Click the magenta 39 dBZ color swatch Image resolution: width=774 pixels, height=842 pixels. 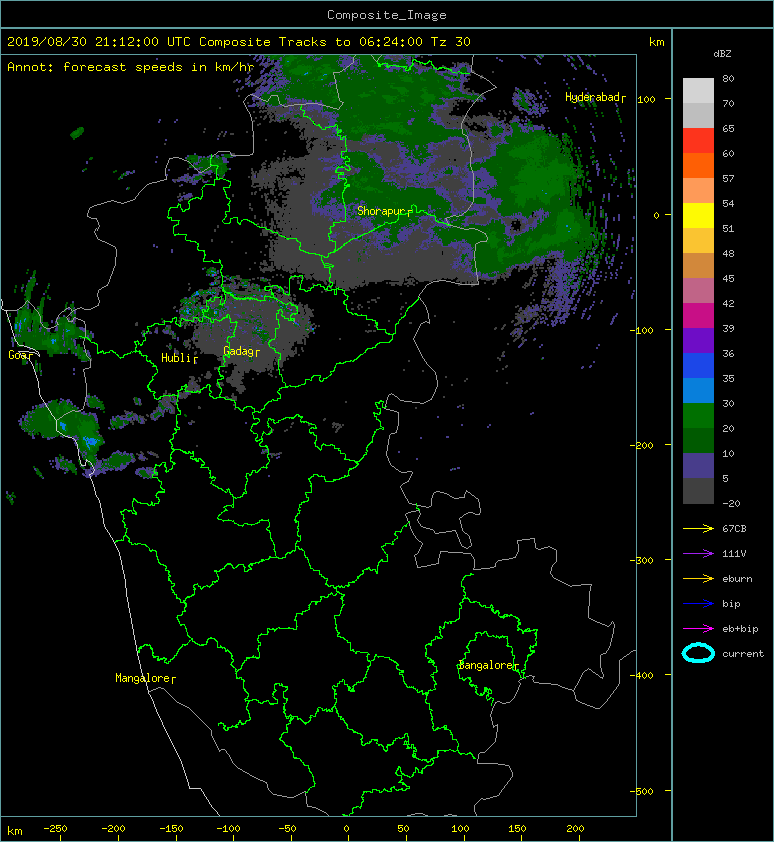(698, 315)
